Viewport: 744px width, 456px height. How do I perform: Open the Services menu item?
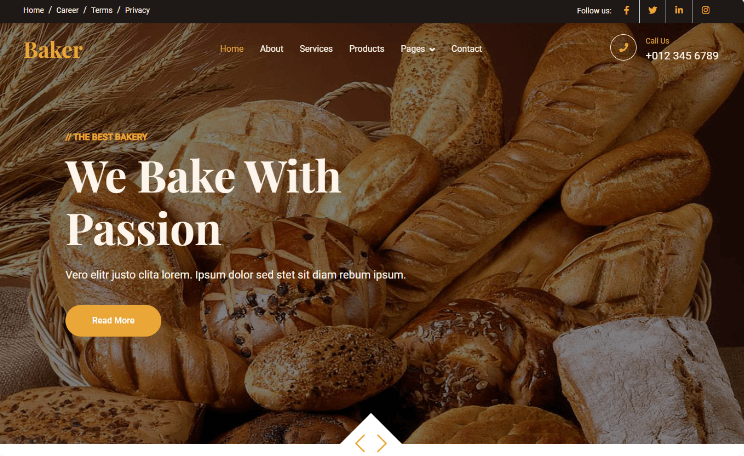pos(316,49)
